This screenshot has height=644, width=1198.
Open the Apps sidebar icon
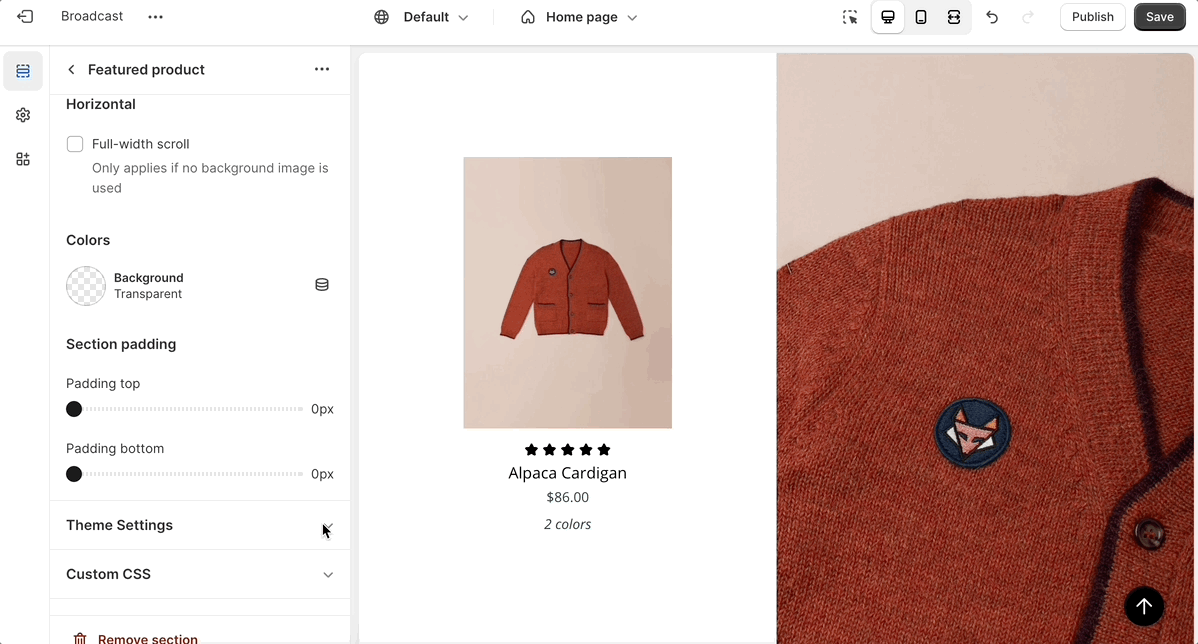(23, 159)
